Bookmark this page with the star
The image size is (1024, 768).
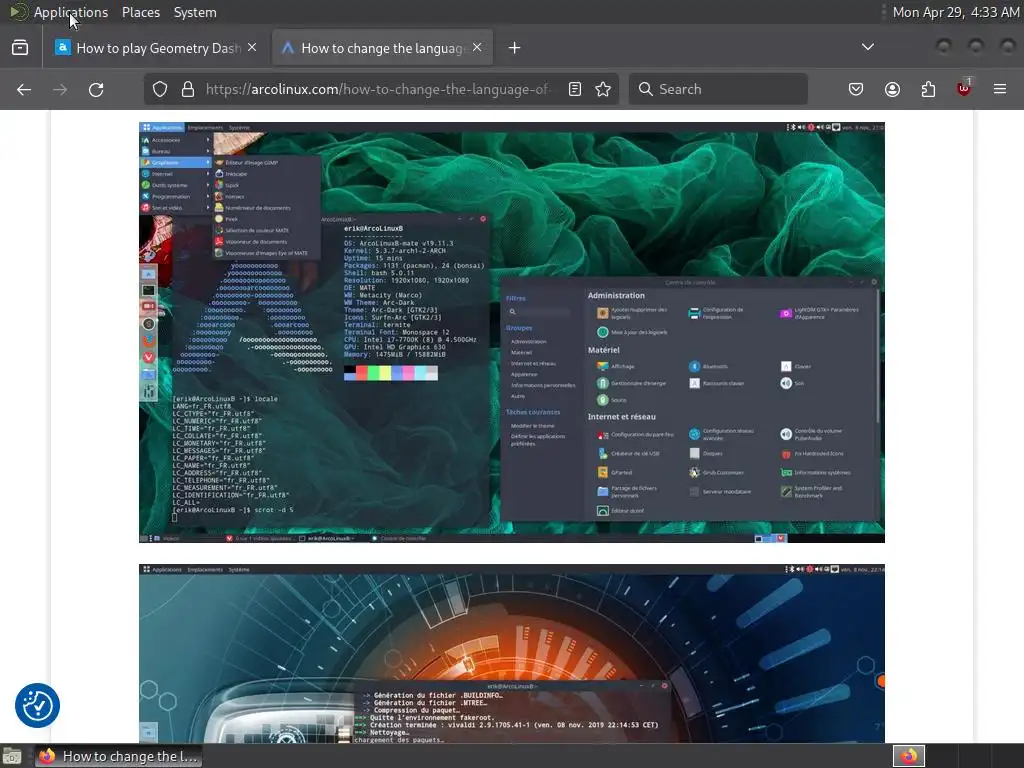pyautogui.click(x=603, y=89)
